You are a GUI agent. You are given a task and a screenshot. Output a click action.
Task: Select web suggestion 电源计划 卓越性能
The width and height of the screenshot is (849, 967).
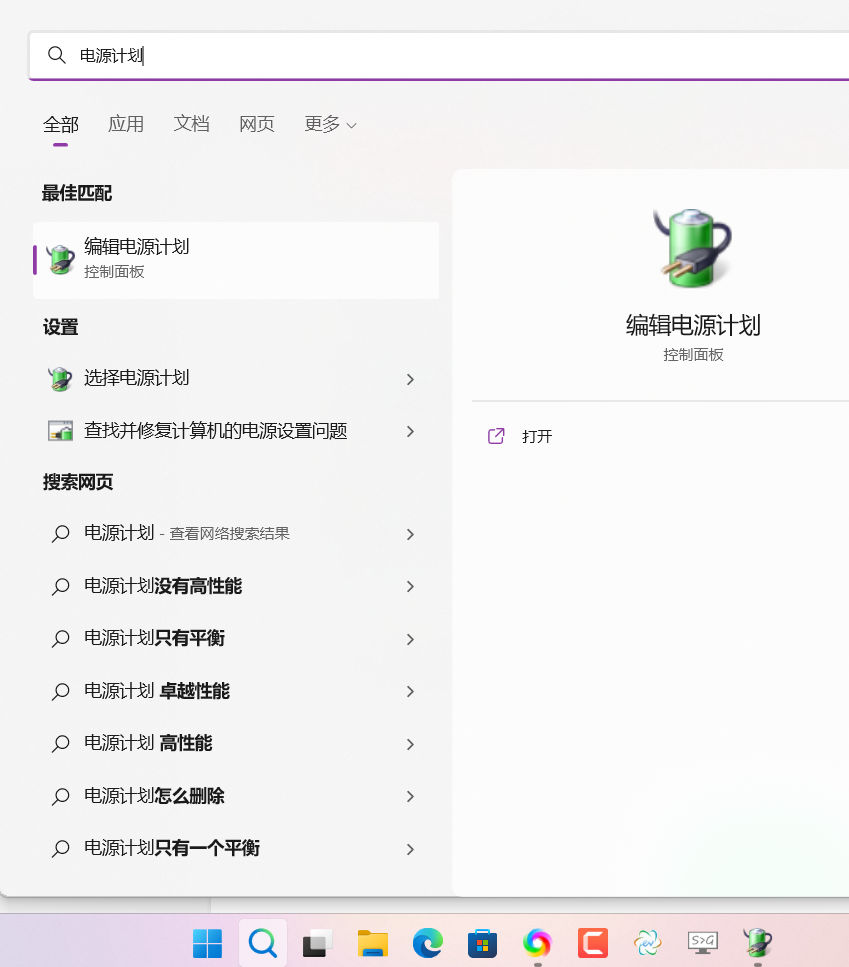pyautogui.click(x=157, y=691)
